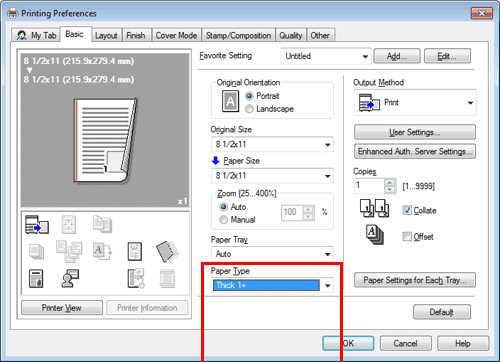
Task: Click the letter A orientation icon
Action: [230, 101]
